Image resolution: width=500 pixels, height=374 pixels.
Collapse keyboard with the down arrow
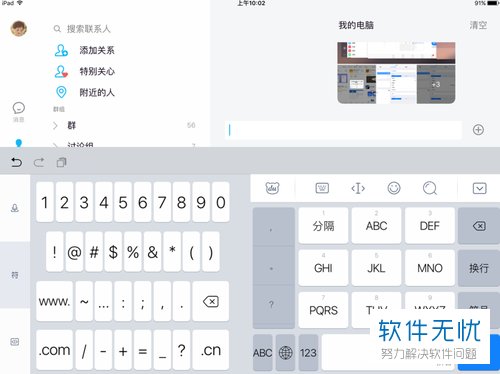coord(479,188)
